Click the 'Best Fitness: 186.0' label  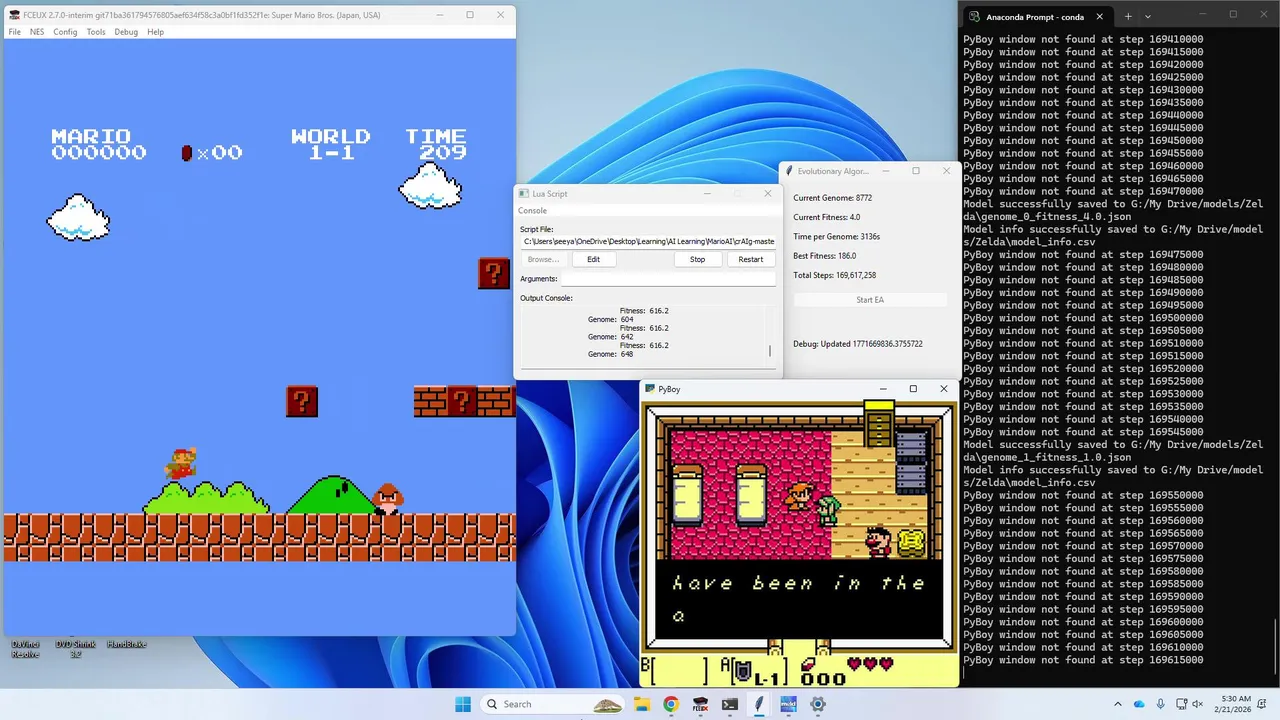coord(824,255)
